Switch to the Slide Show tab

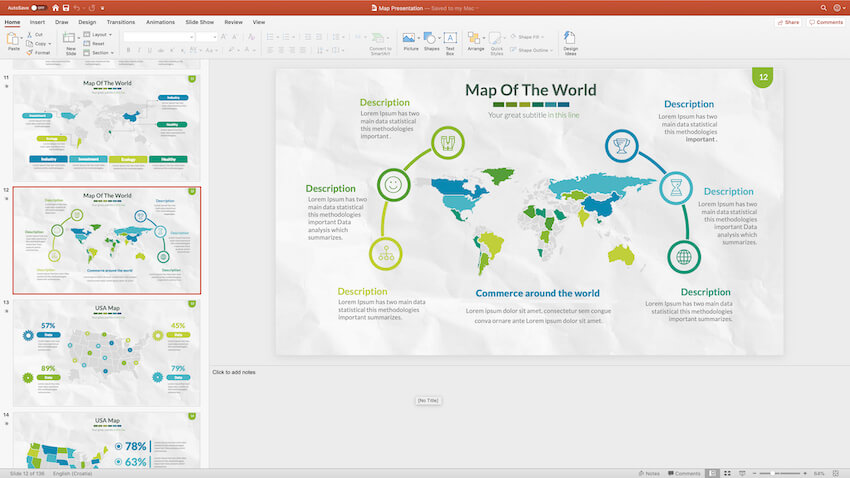[201, 21]
